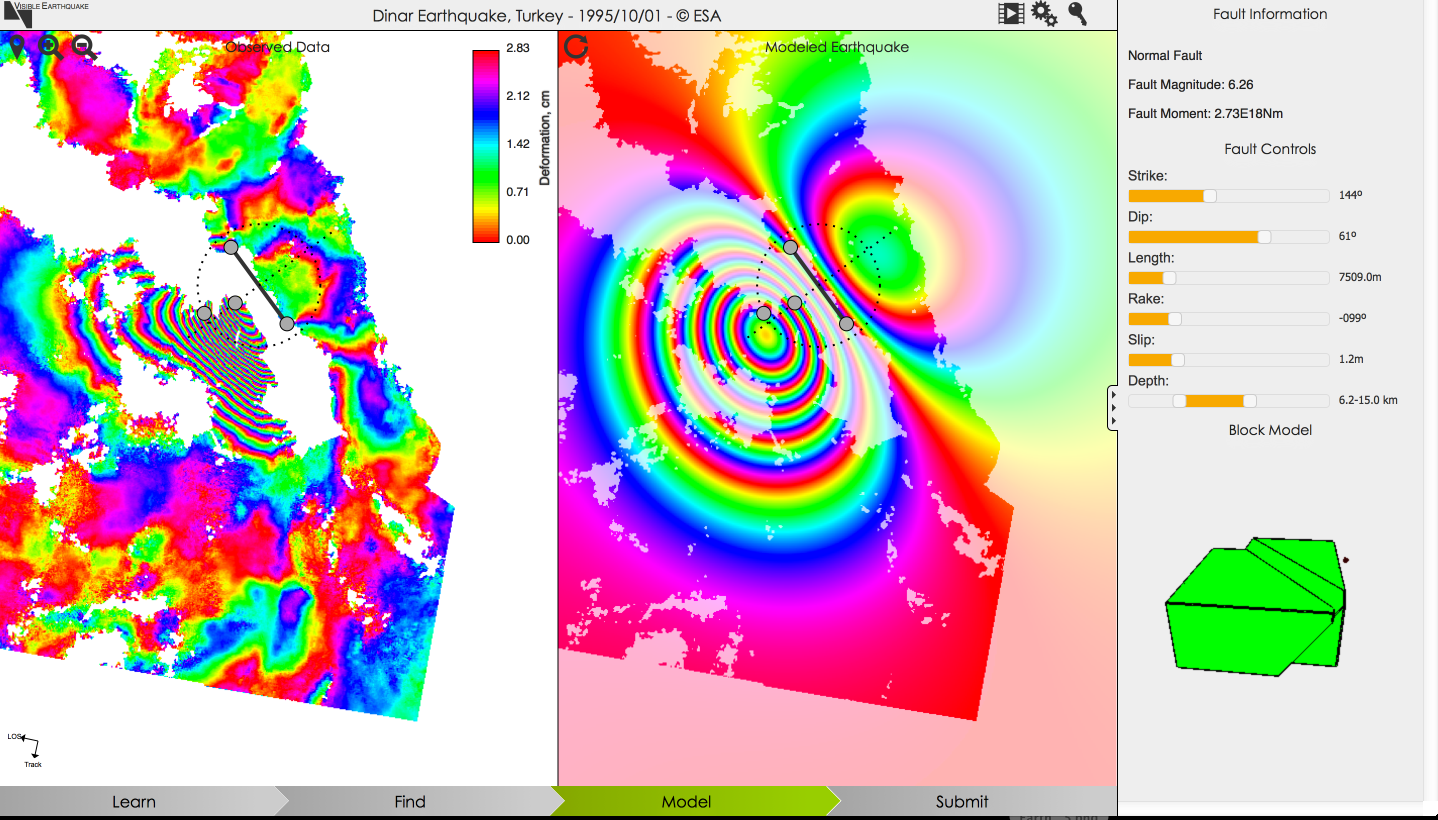Switch to the Find tab

[x=410, y=801]
